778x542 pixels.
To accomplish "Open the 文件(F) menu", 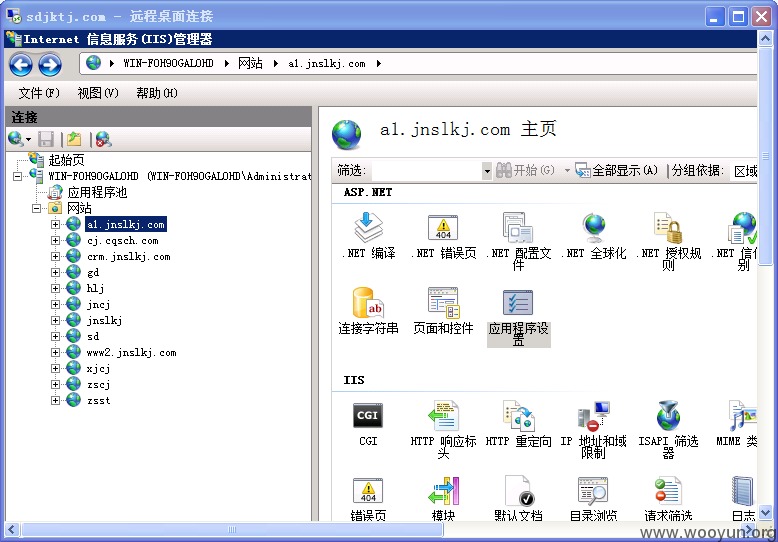I will [x=39, y=93].
